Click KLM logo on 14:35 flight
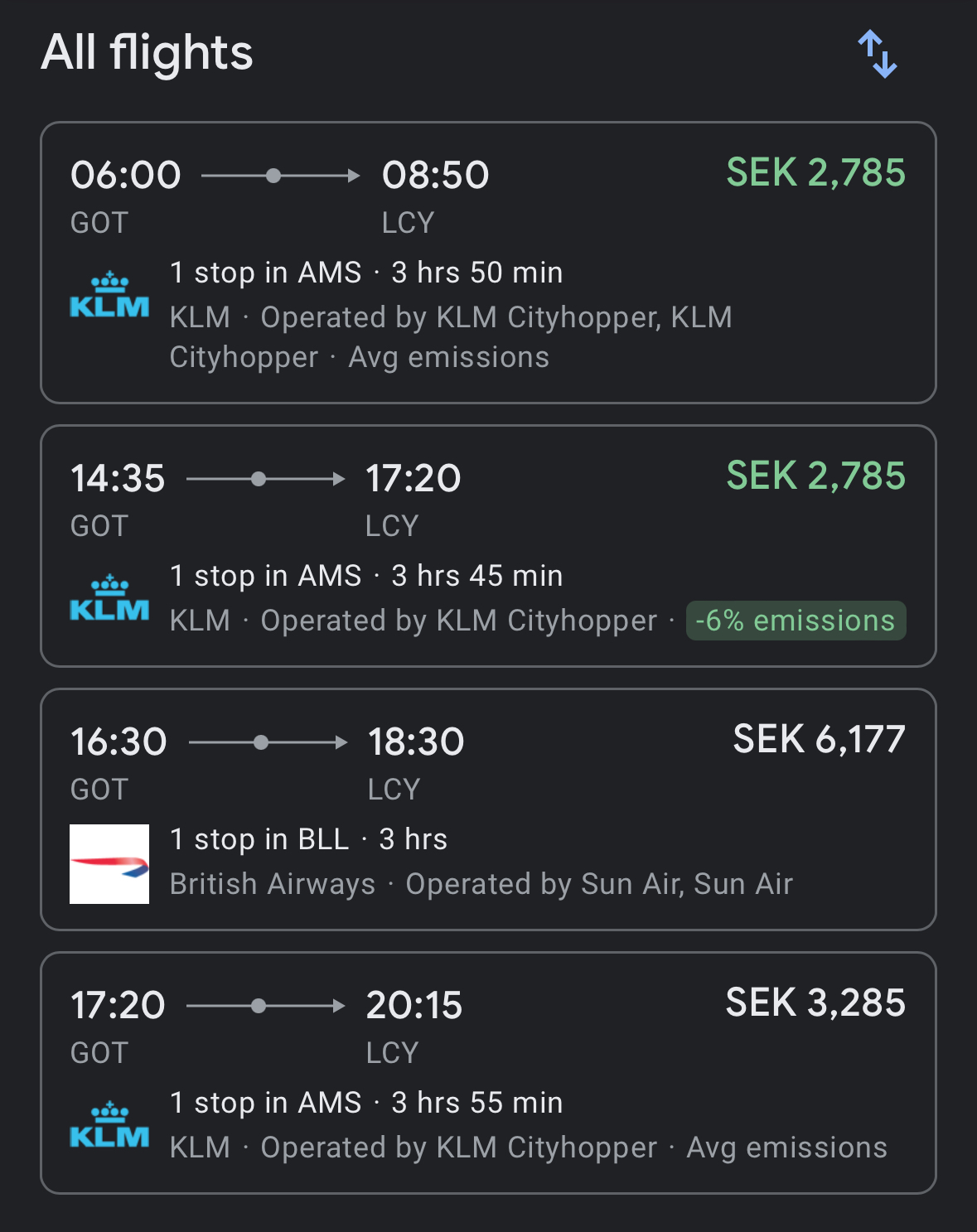The width and height of the screenshot is (977, 1232). [x=109, y=599]
